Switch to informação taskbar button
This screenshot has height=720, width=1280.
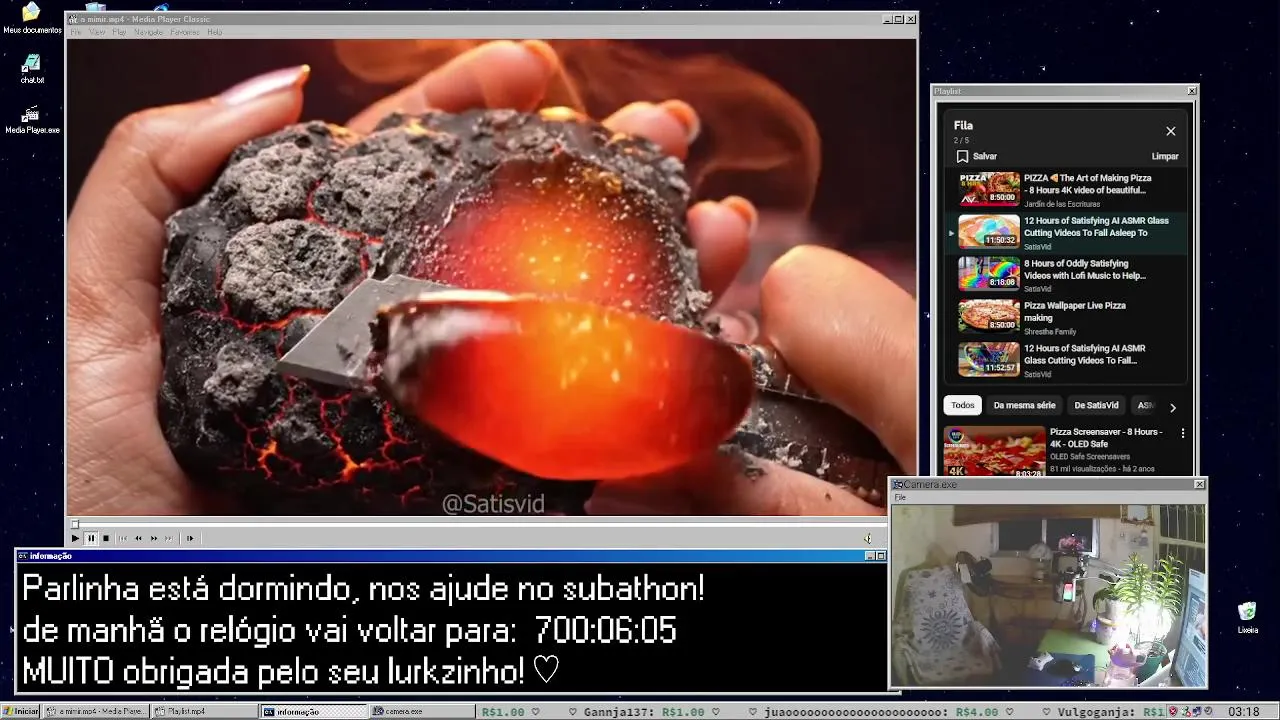[x=314, y=711]
